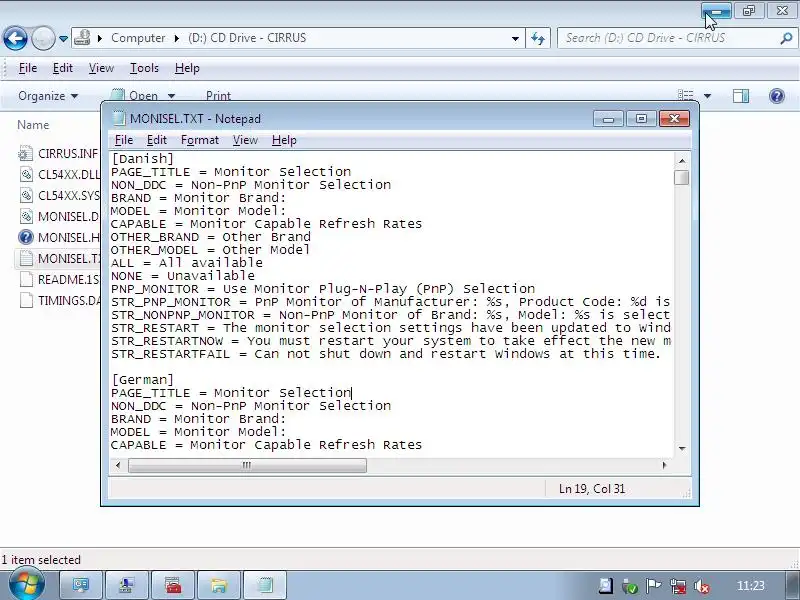
Task: Select CIRRUS.INF file icon
Action: pos(26,154)
